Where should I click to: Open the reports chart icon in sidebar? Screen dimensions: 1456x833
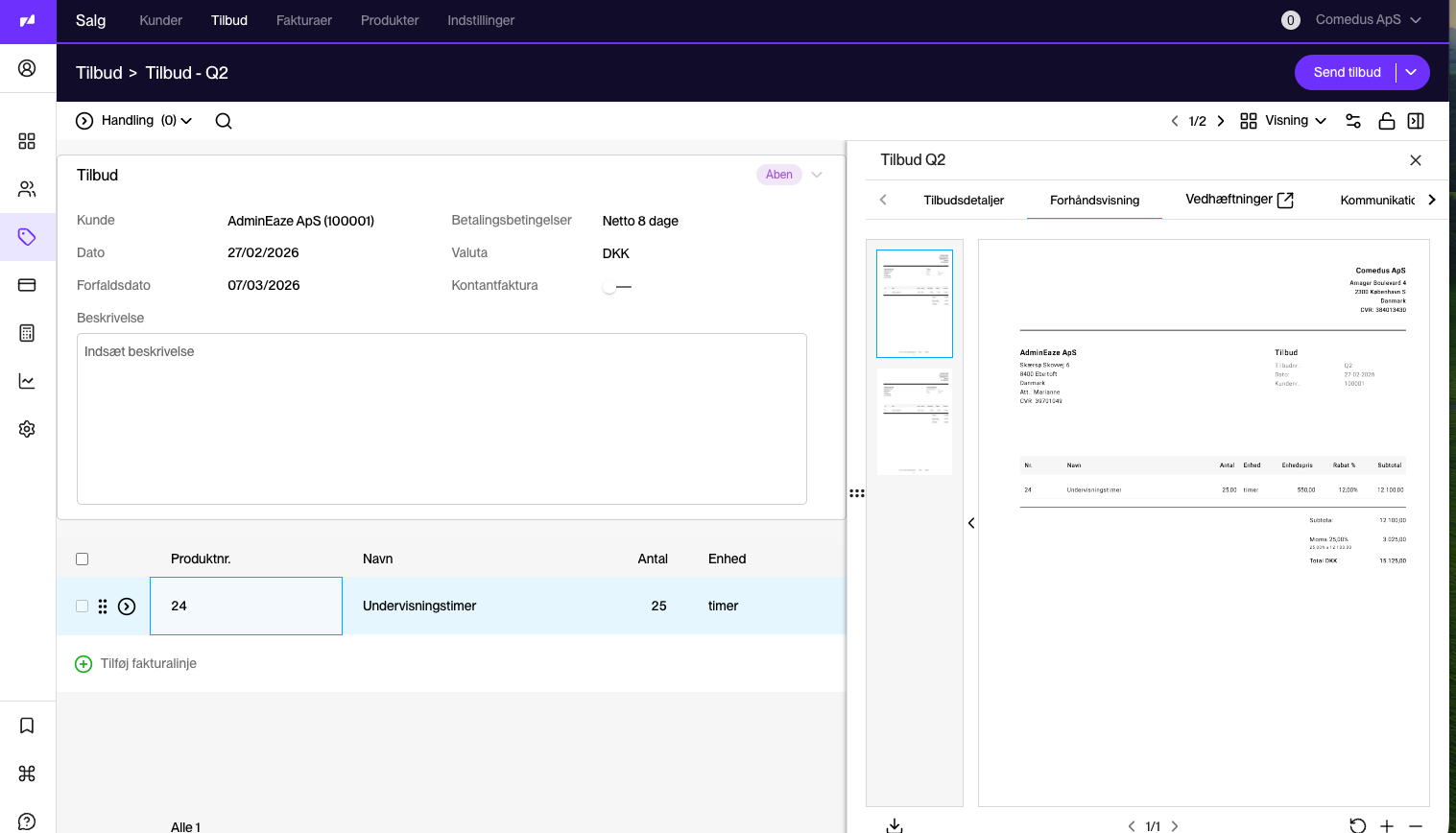click(x=27, y=381)
